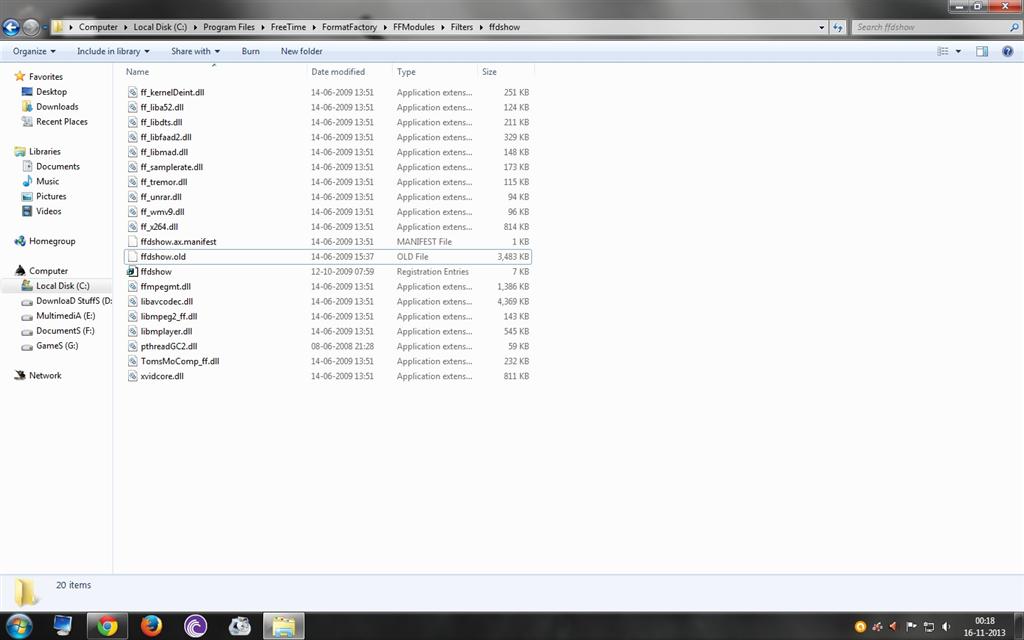The width and height of the screenshot is (1024, 640).
Task: Select GameS (G:) drive
Action: coord(57,346)
